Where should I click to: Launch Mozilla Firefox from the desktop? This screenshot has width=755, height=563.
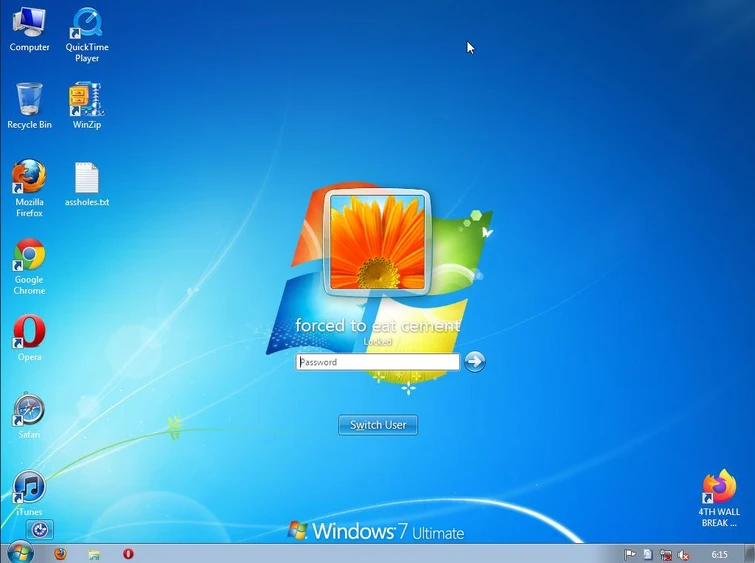tap(29, 188)
